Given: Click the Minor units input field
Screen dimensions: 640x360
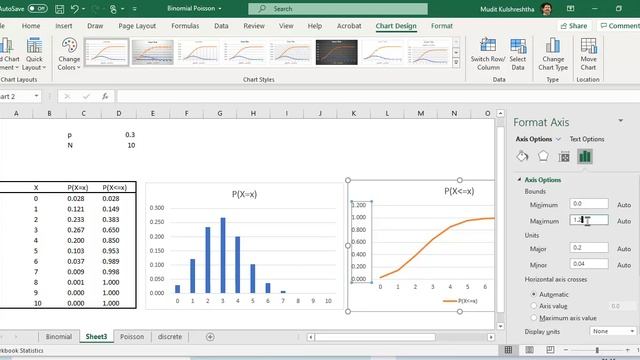Looking at the screenshot, I should pyautogui.click(x=589, y=264).
